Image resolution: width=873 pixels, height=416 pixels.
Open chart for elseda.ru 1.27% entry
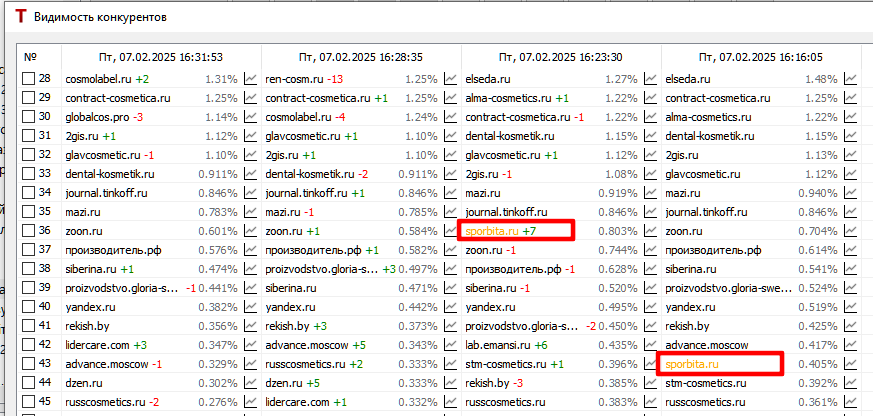tap(650, 80)
